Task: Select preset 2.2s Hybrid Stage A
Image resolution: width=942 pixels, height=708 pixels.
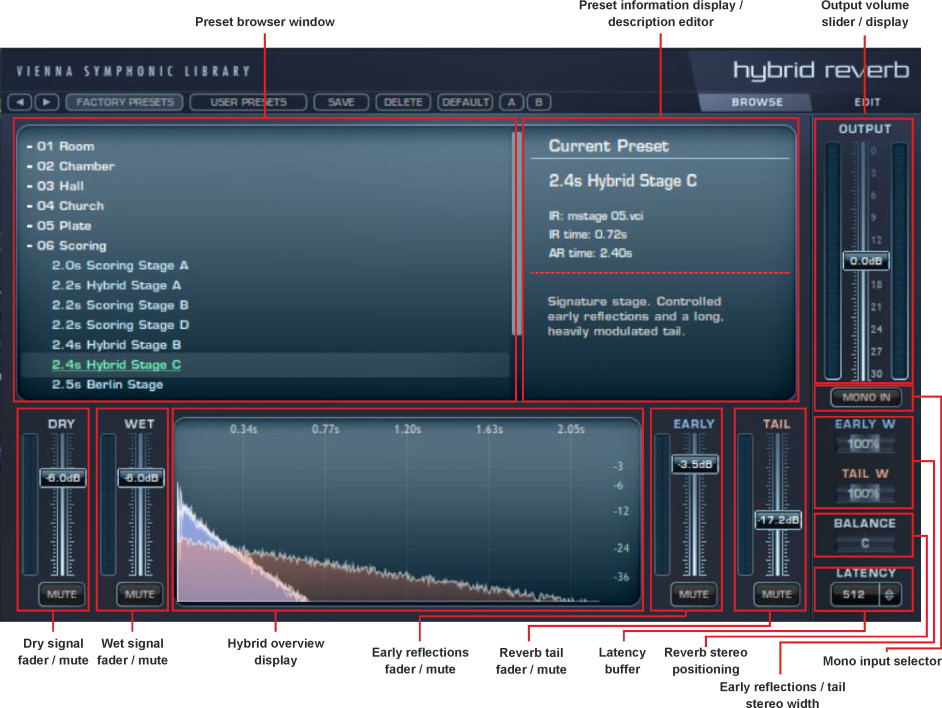Action: (117, 285)
